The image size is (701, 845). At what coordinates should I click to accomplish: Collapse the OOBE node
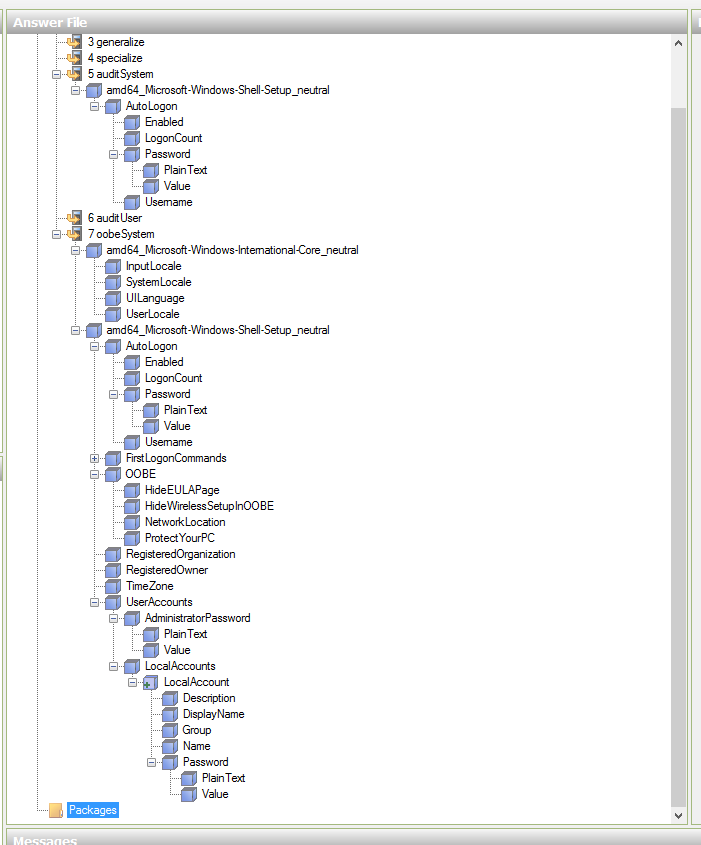coord(94,475)
